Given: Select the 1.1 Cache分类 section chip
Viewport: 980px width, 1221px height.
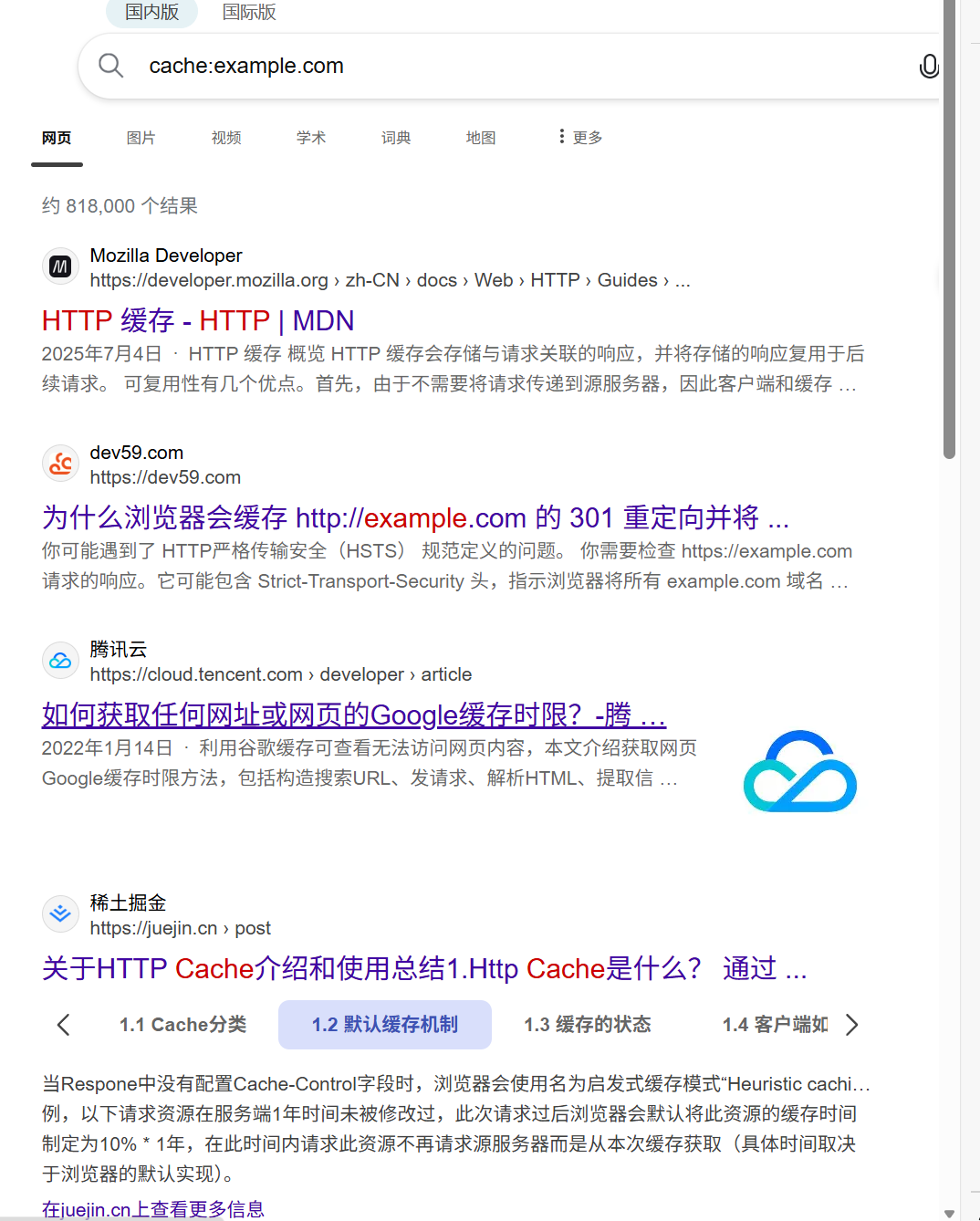Looking at the screenshot, I should [x=182, y=1025].
